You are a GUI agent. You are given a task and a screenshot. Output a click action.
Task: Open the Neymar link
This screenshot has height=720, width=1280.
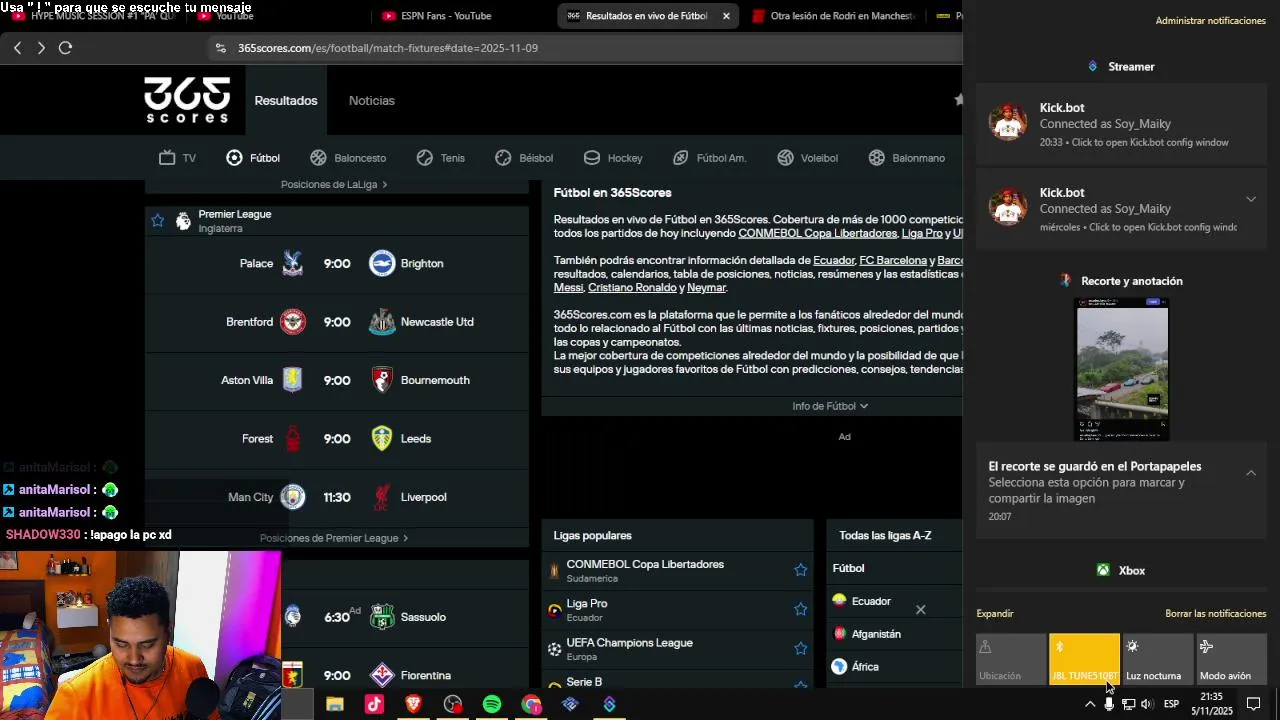706,287
